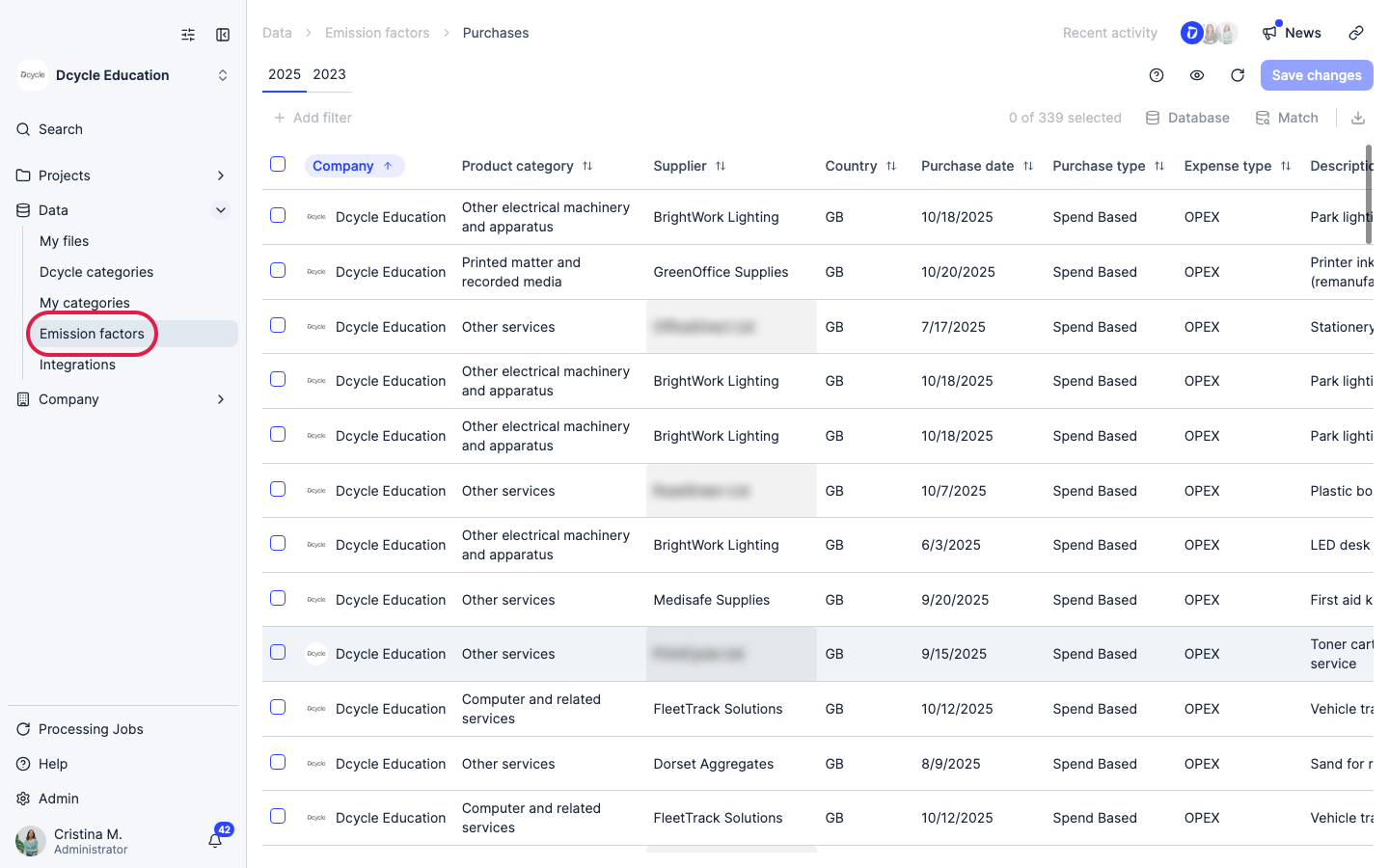Download table data with download icon

click(1358, 118)
